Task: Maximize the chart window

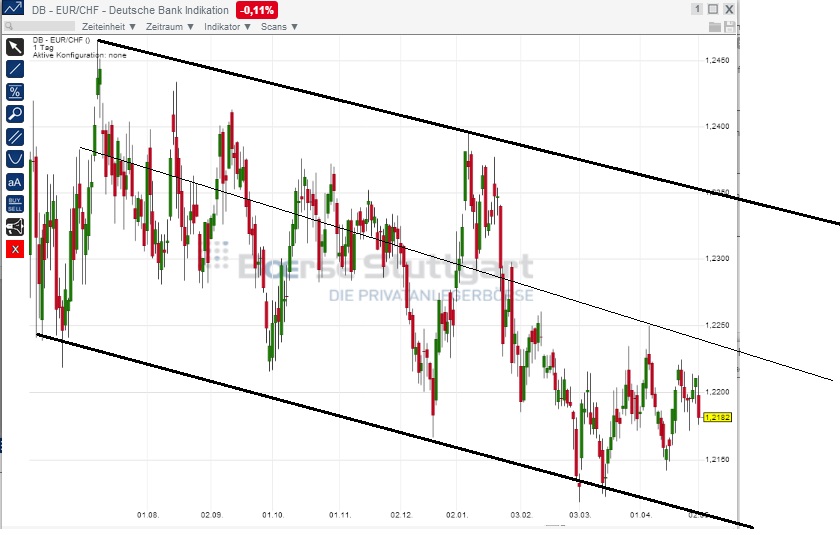Action: [x=713, y=9]
